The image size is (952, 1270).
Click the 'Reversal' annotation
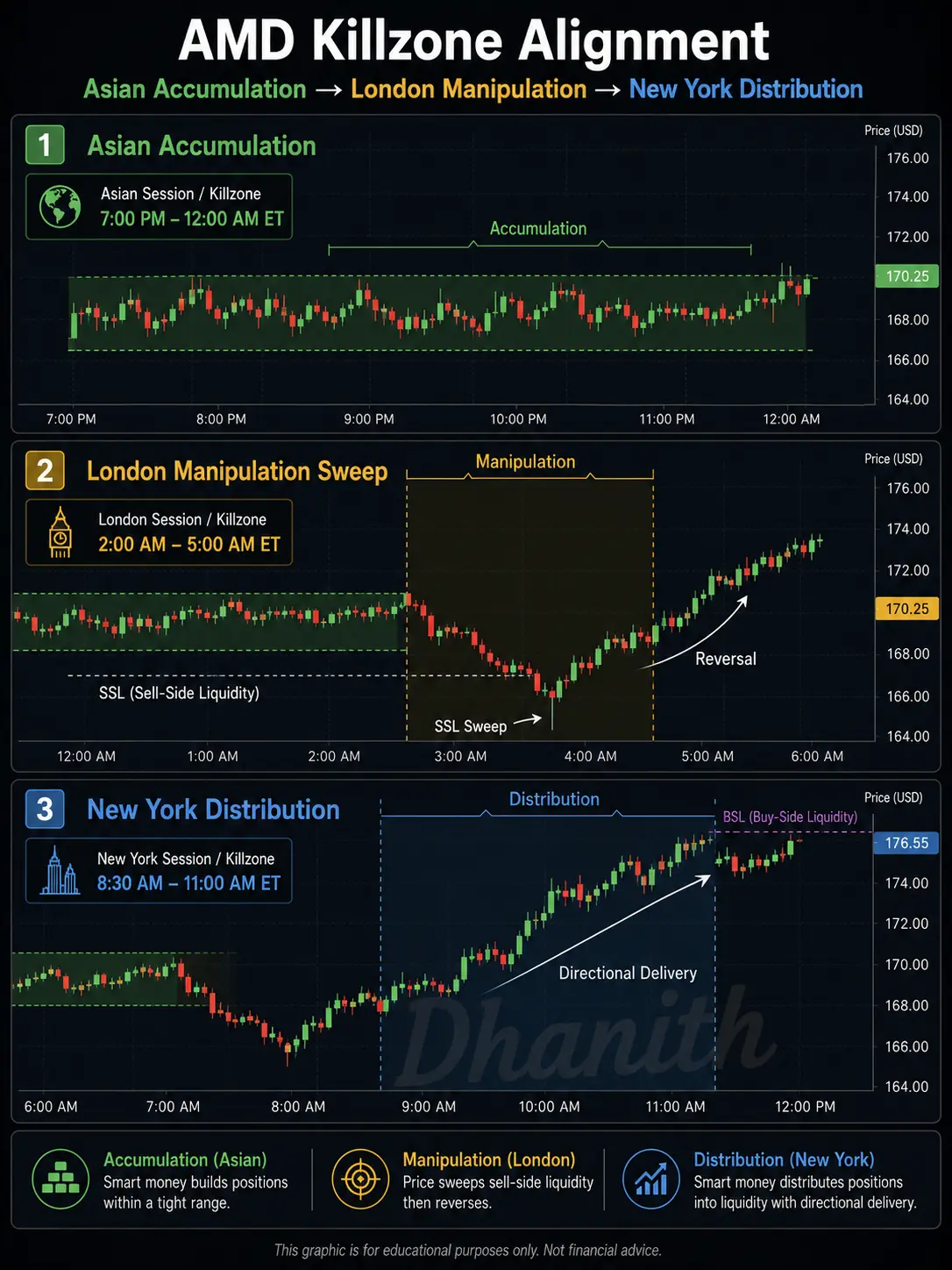tap(725, 659)
